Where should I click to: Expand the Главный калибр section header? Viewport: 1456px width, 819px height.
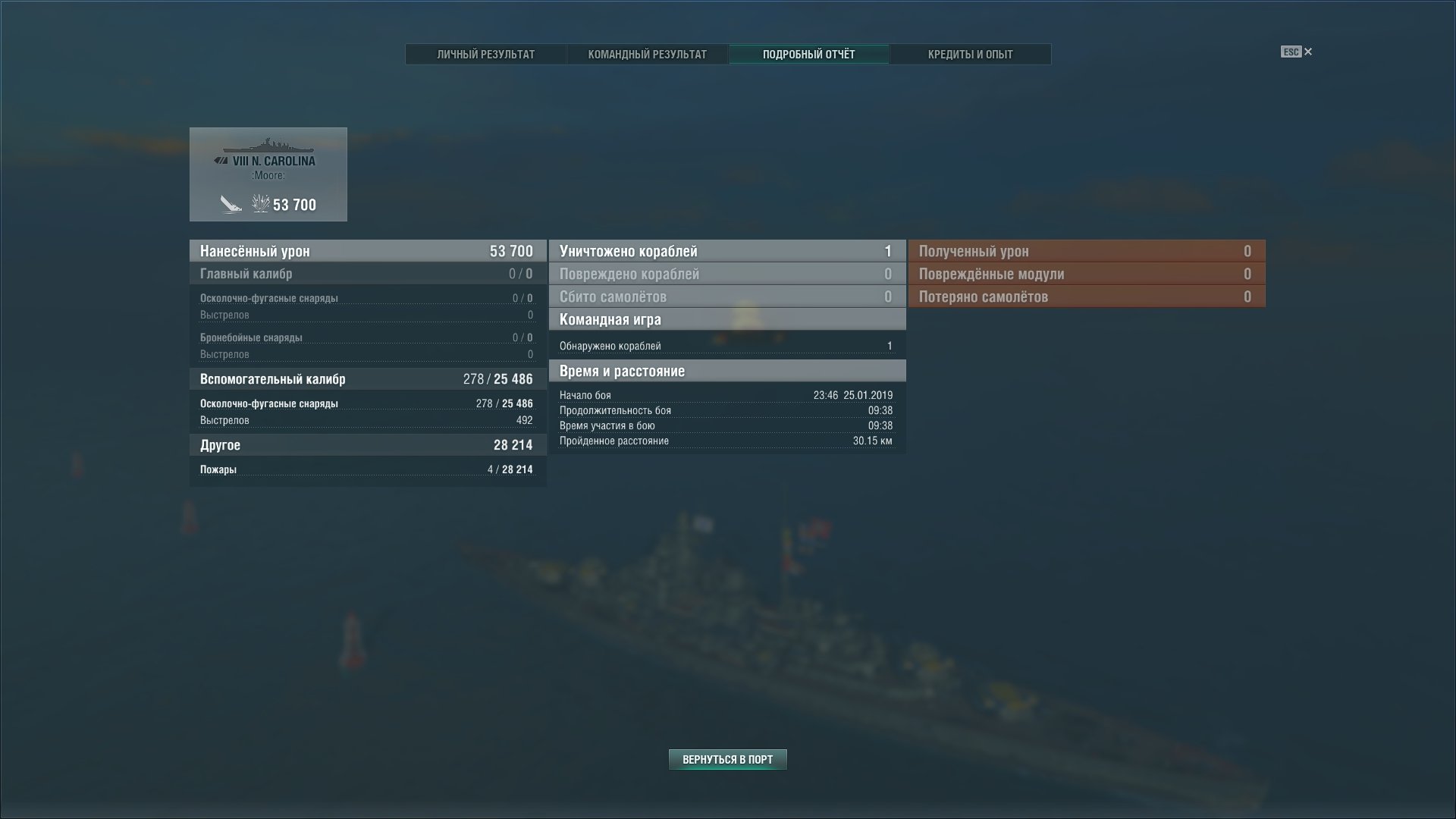point(368,274)
